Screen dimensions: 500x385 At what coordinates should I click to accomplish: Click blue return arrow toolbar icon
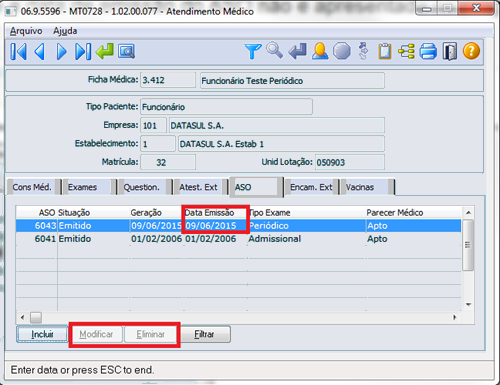tap(297, 51)
